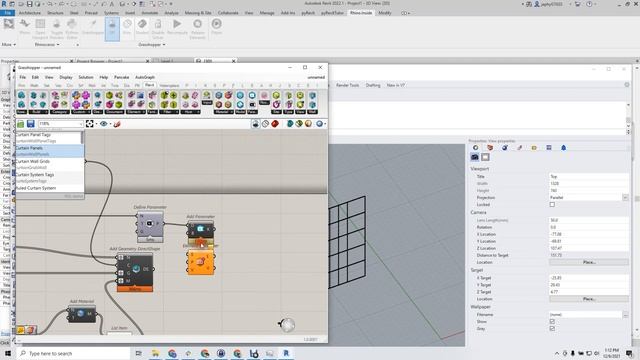
Task: Open File Explorer from Windows taskbar
Action: (156, 353)
